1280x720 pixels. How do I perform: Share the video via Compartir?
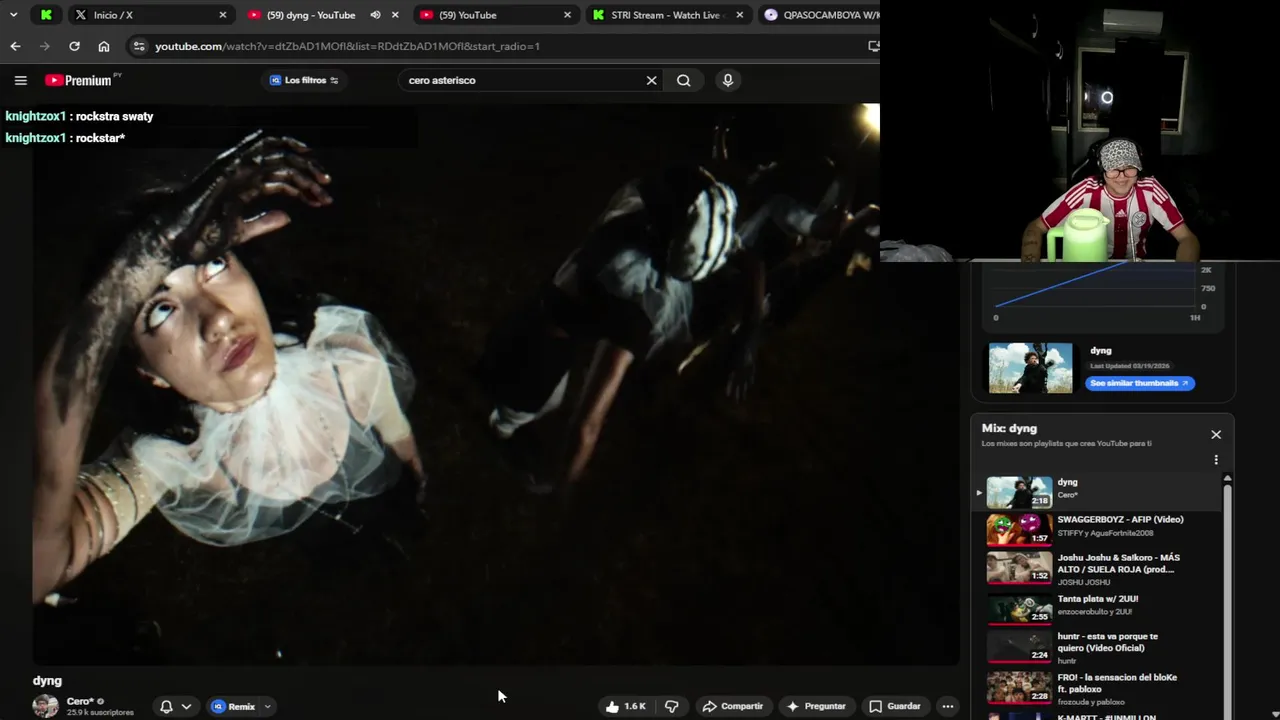pos(732,706)
